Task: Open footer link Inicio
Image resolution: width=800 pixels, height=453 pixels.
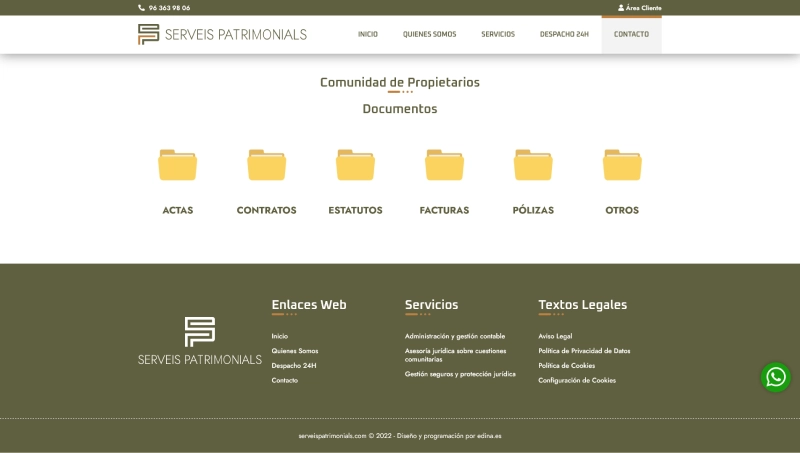Action: [x=280, y=336]
